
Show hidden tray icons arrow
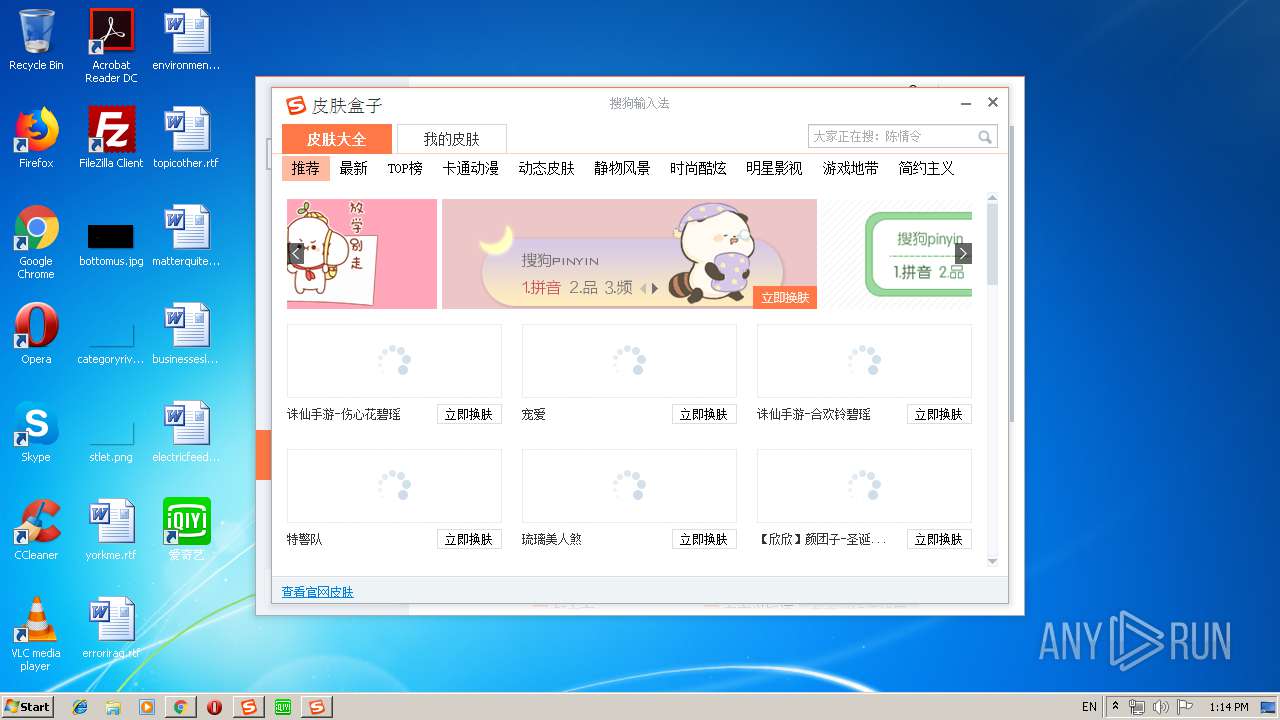point(1116,707)
